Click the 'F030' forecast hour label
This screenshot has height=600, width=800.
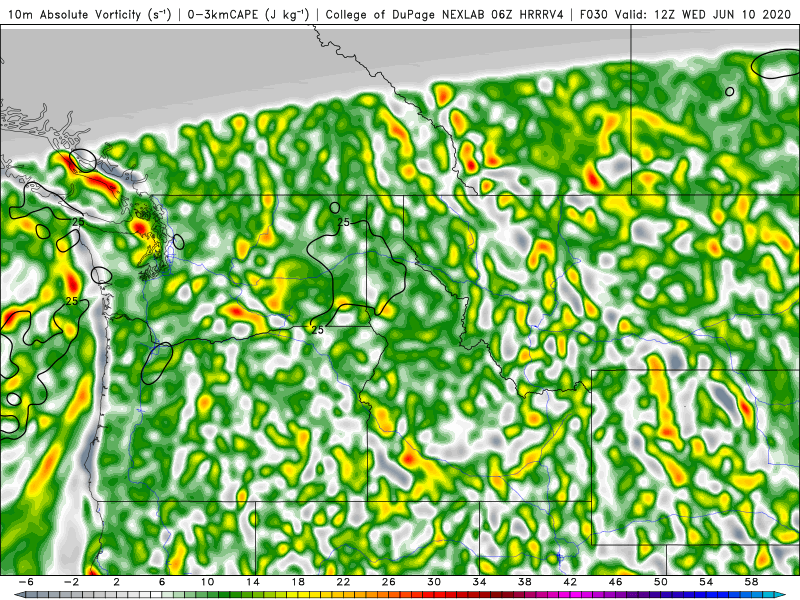point(593,14)
